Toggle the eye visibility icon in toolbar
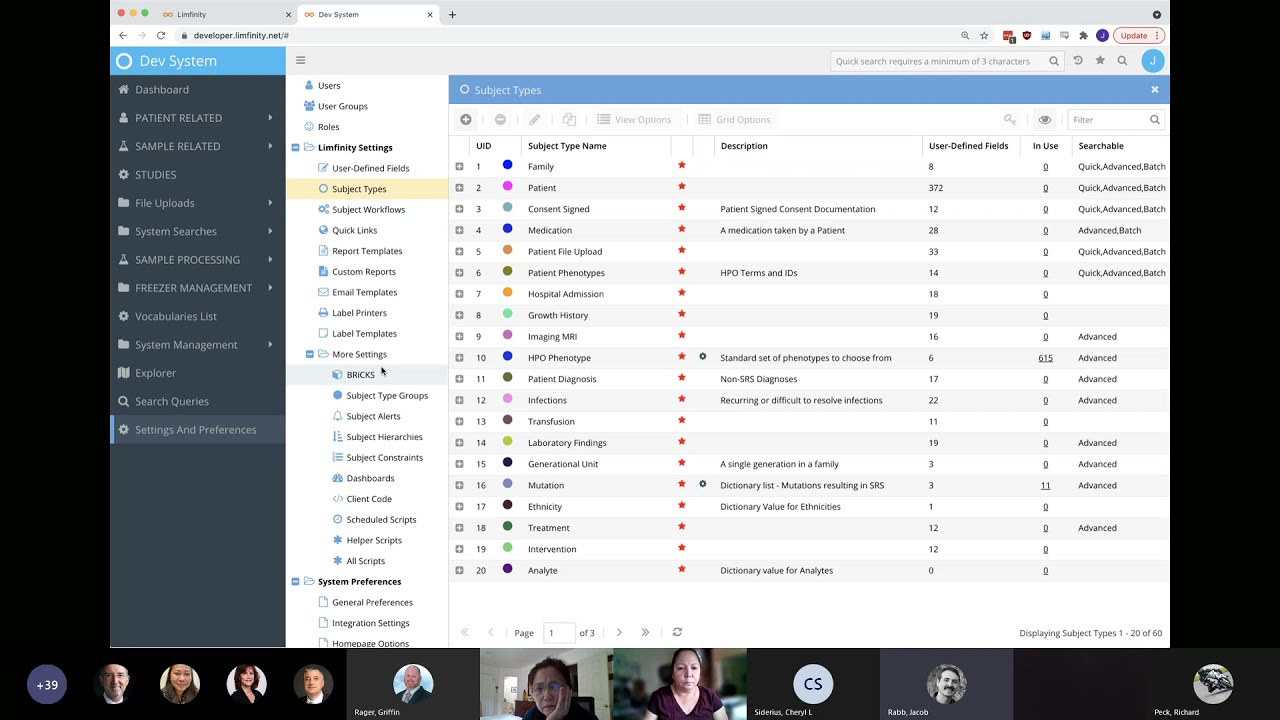 tap(1045, 119)
